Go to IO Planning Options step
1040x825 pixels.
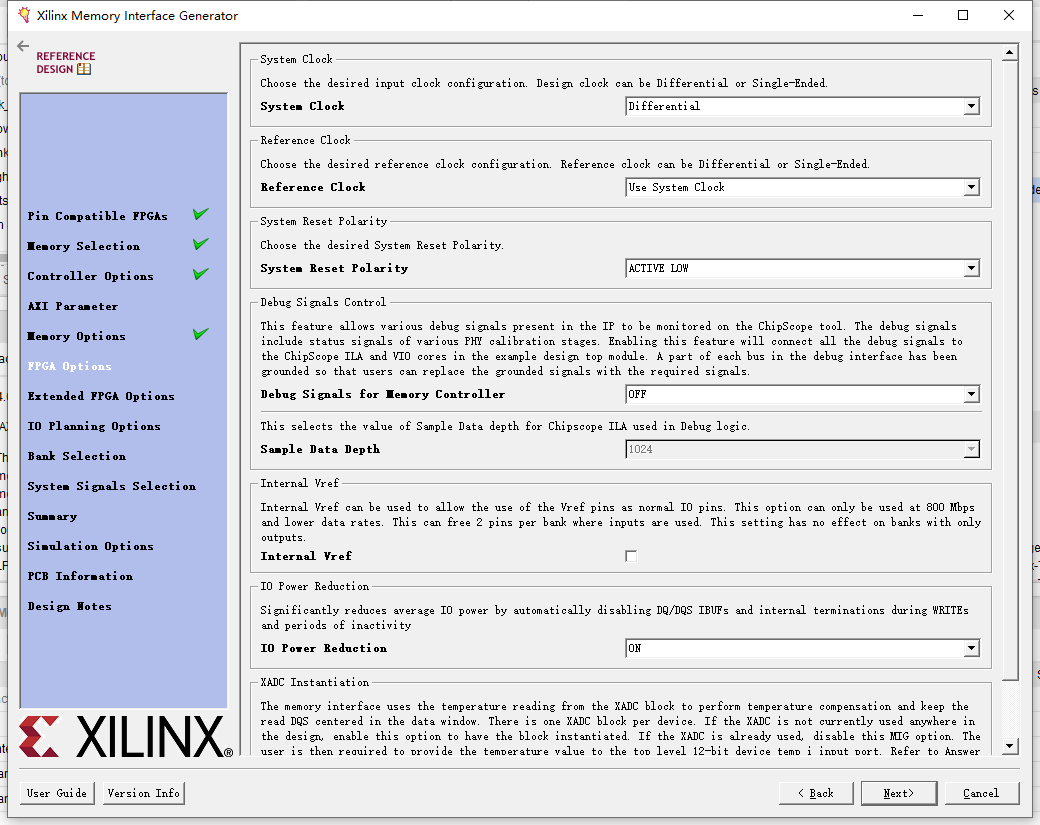94,426
